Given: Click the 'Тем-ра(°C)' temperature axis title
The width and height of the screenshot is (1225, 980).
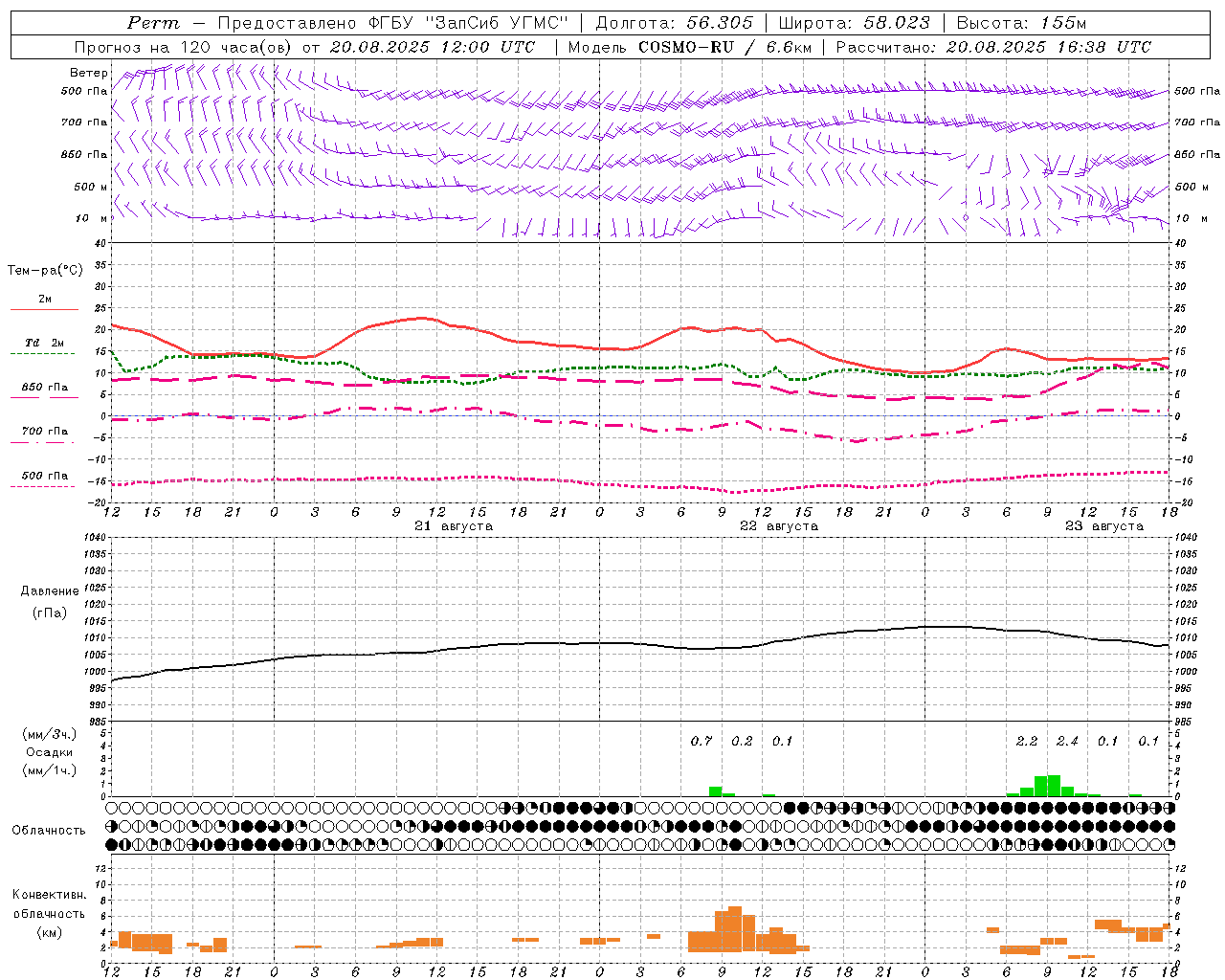Looking at the screenshot, I should coord(45,271).
